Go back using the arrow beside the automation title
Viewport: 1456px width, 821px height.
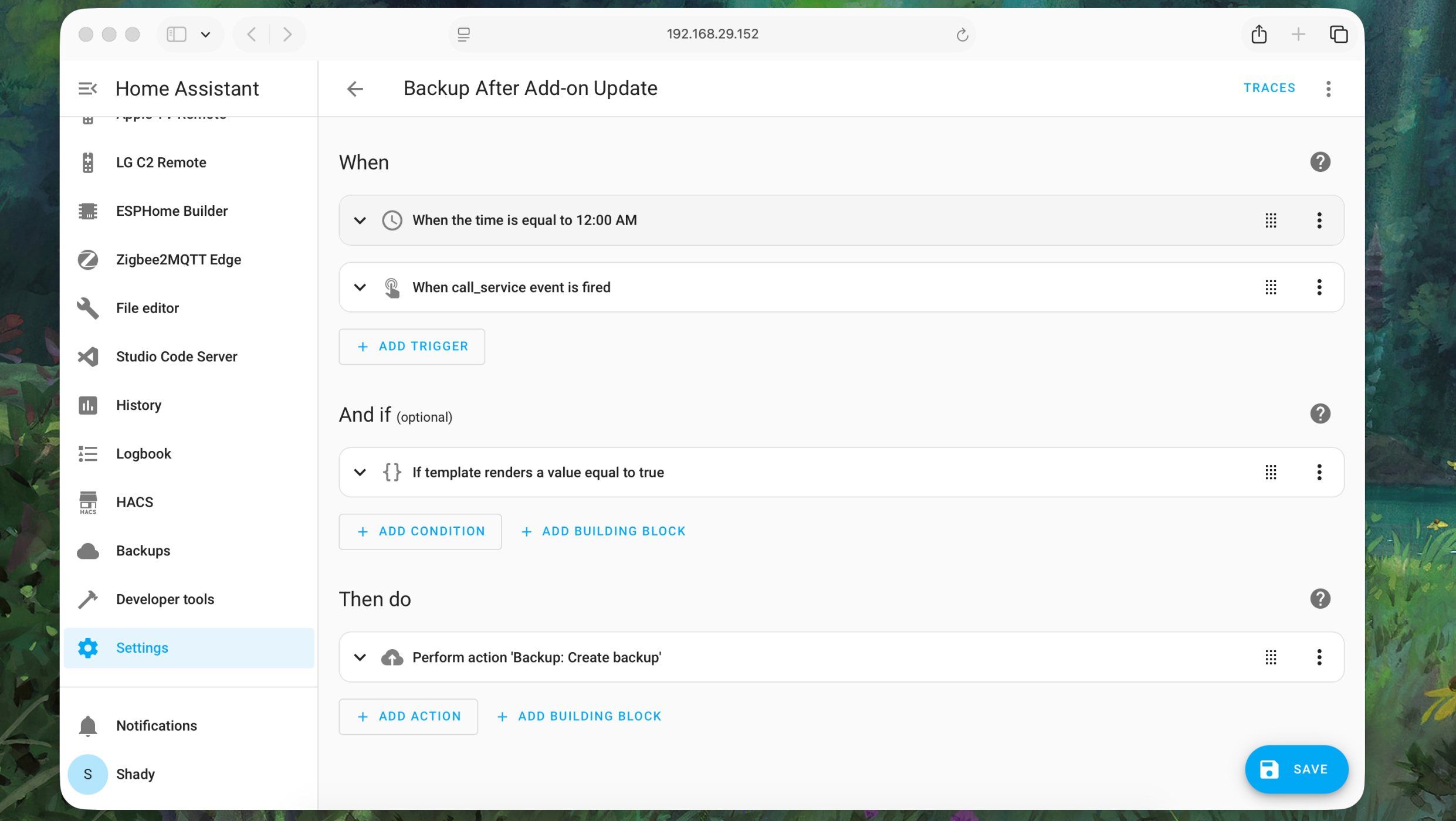coord(355,89)
